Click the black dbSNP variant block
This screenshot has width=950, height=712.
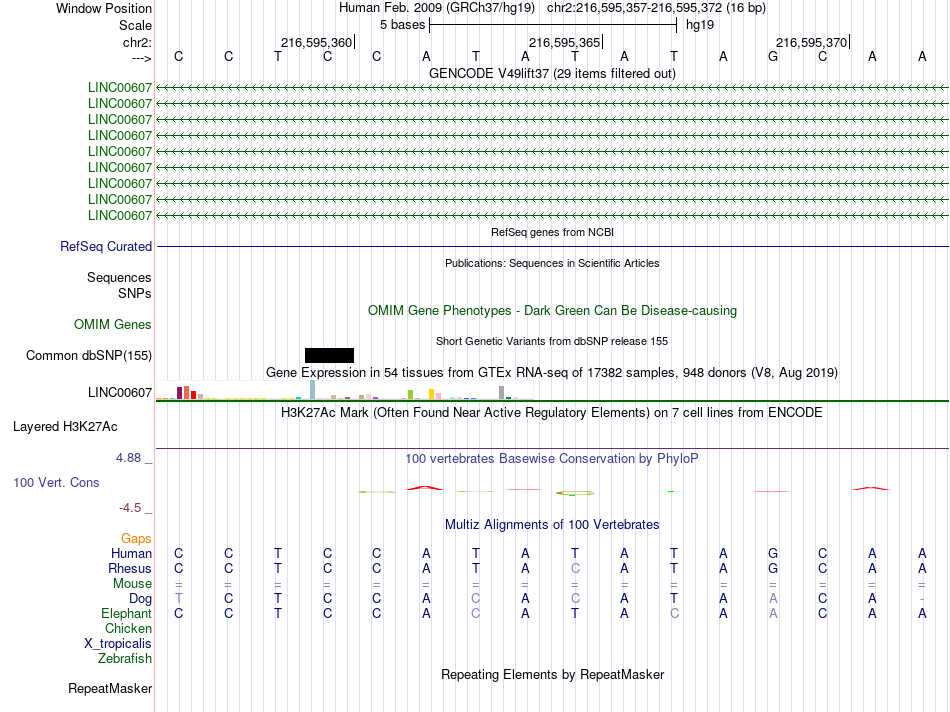click(329, 355)
